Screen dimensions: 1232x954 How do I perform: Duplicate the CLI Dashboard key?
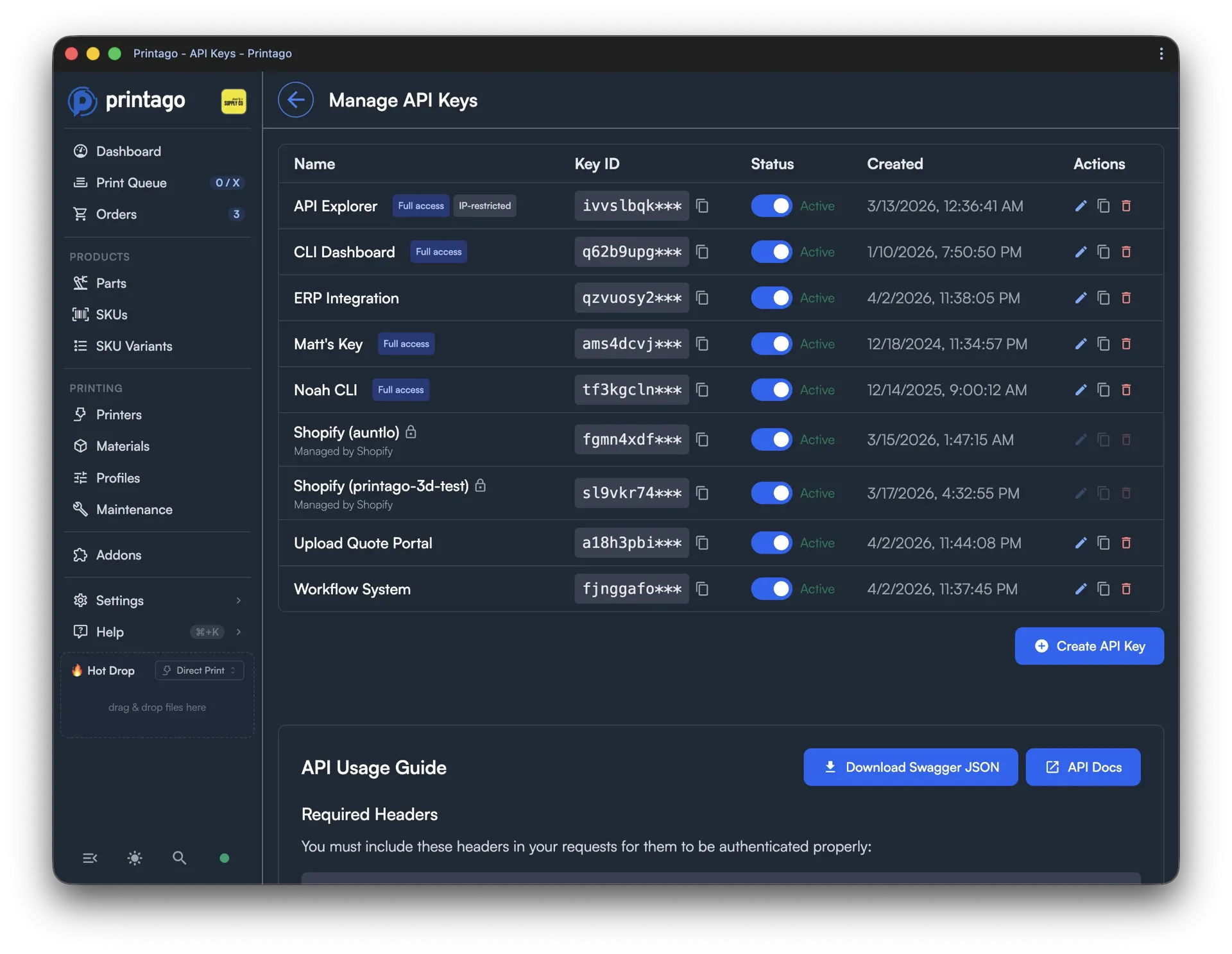point(1103,251)
